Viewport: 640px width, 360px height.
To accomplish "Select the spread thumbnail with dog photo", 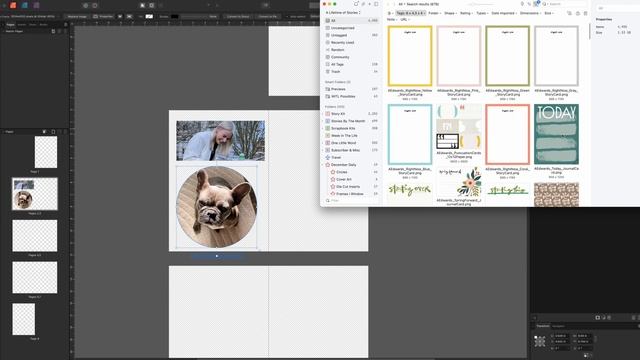I will click(x=35, y=194).
